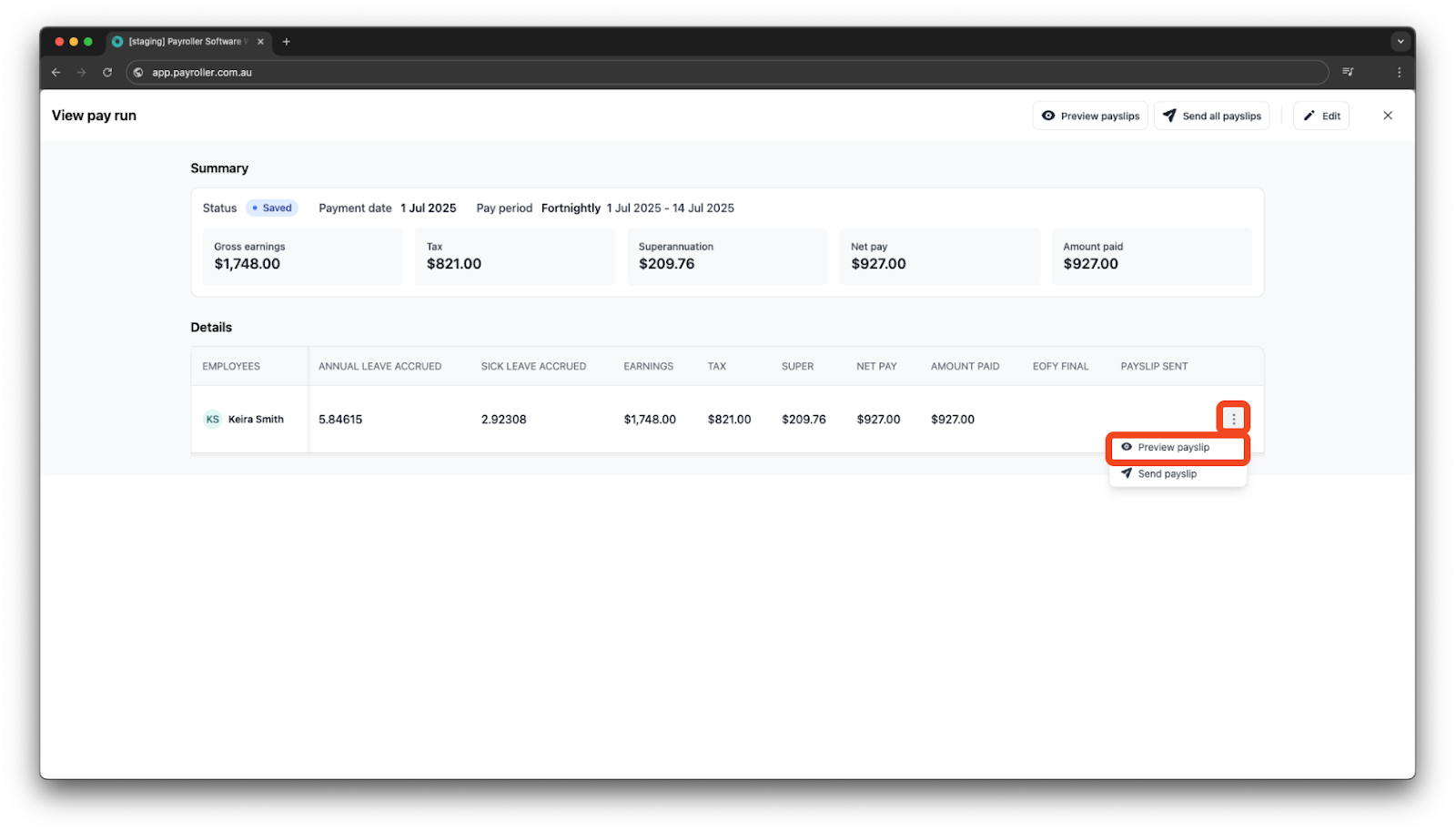Screen dimensions: 1456x832
Task: Go back in browser history
Action: pos(56,72)
